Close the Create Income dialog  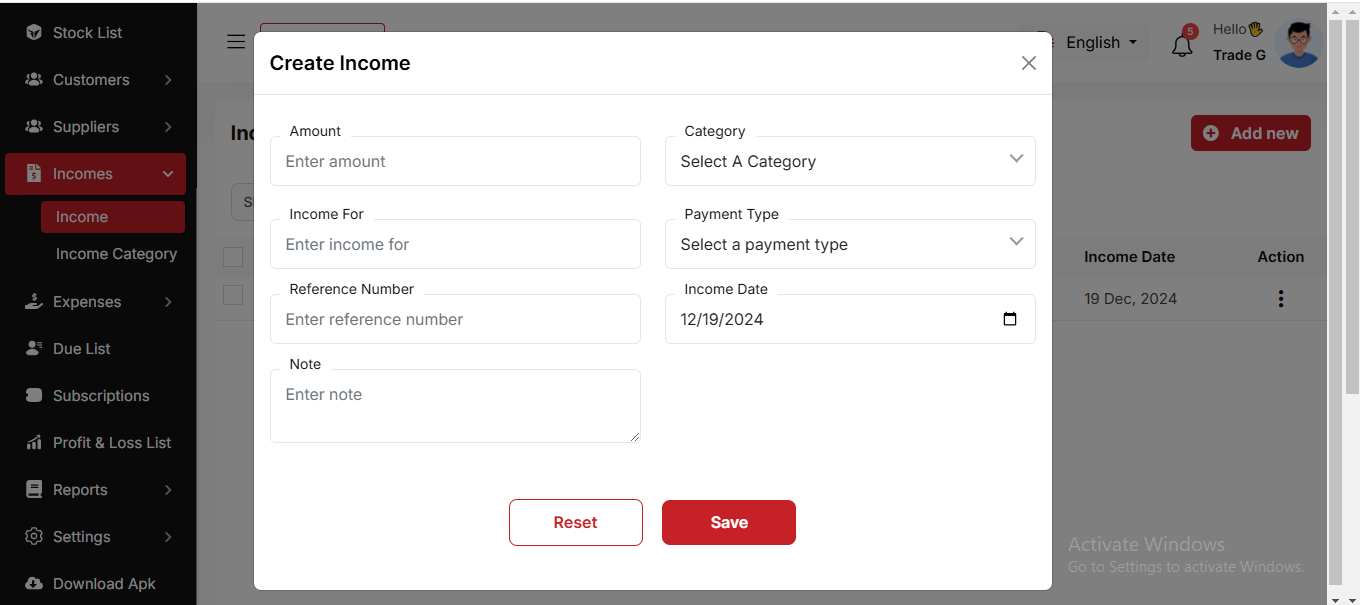pos(1028,63)
